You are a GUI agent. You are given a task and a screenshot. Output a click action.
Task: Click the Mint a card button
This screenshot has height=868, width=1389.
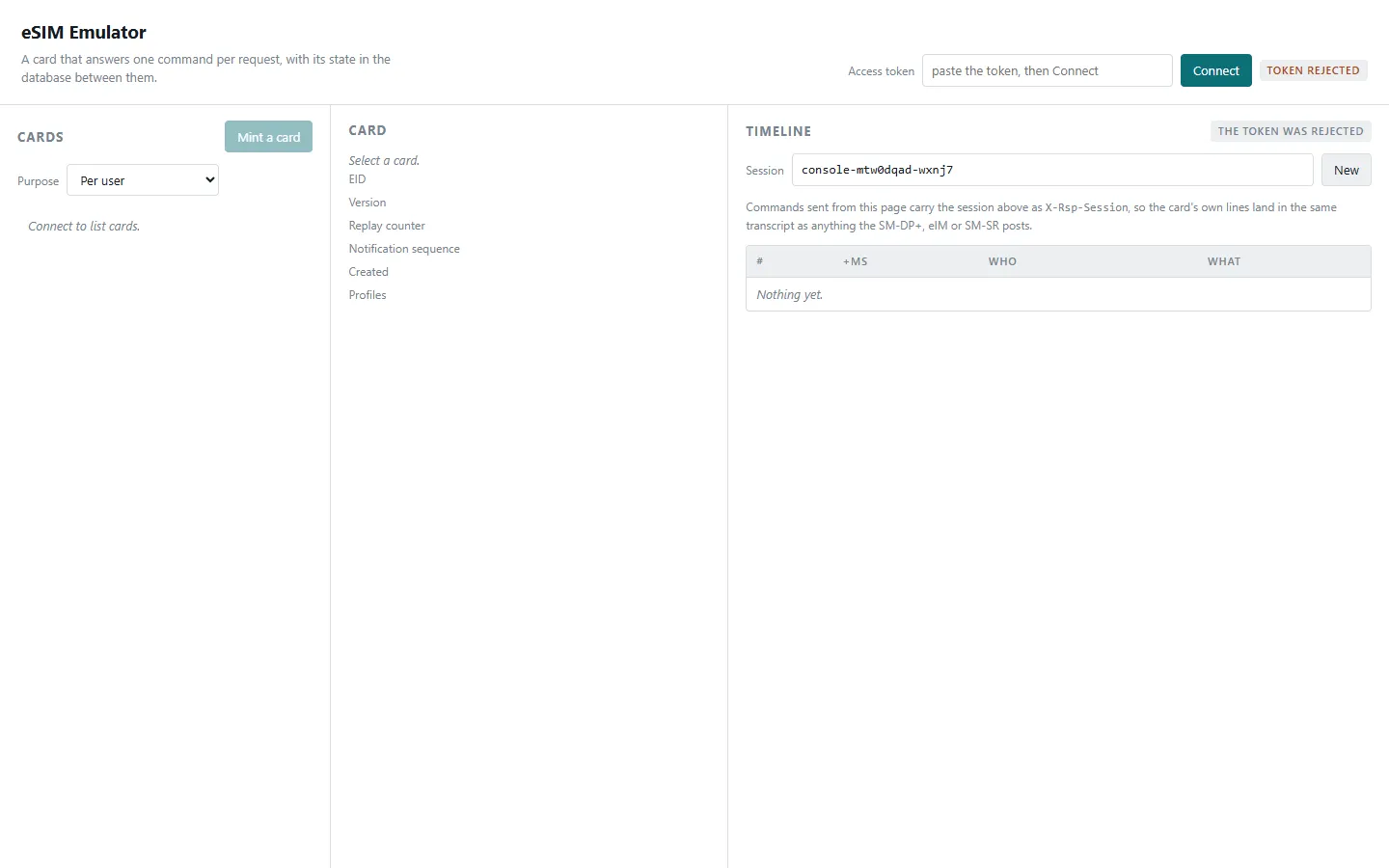268,137
